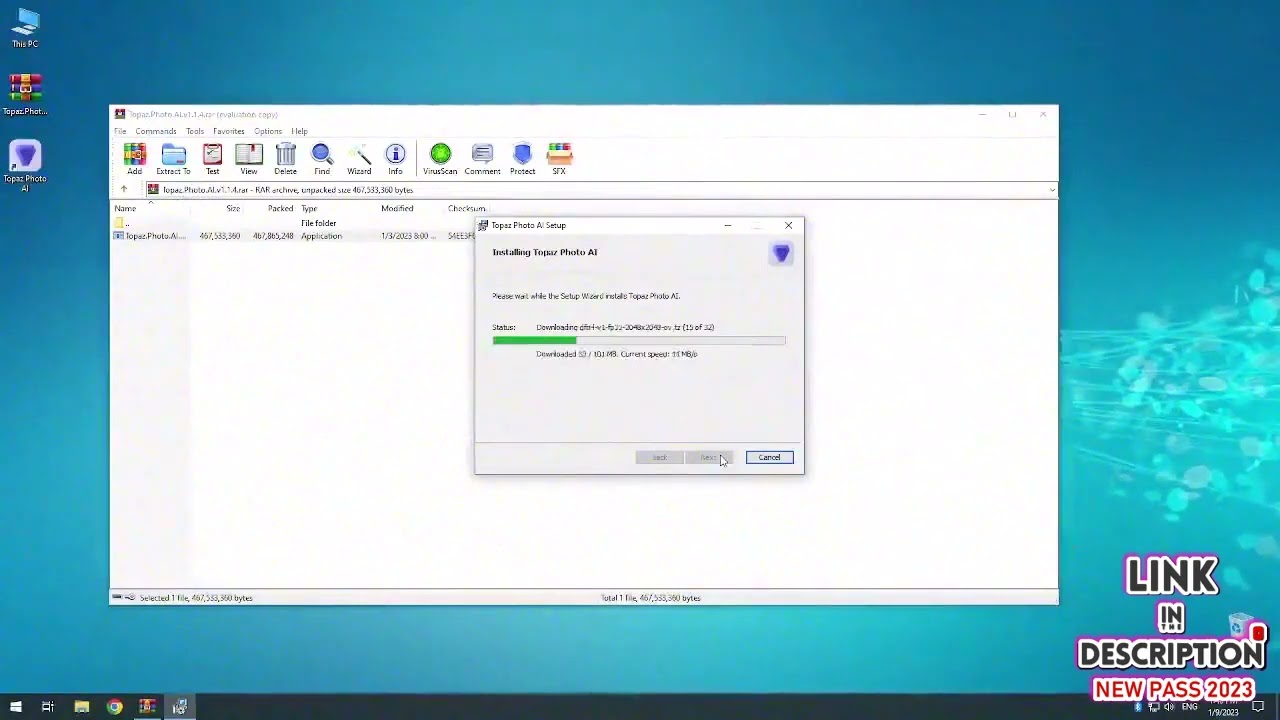
Task: Go up one level arrow in WinRAR
Action: pyautogui.click(x=124, y=190)
